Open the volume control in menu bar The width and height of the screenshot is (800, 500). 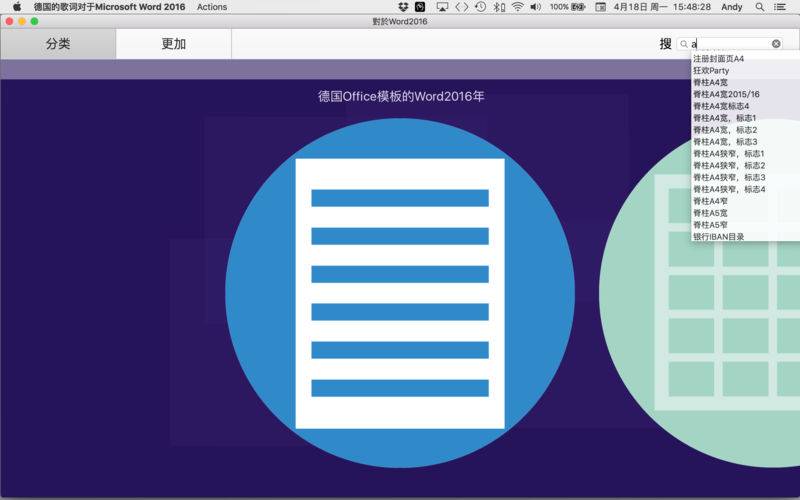535,7
